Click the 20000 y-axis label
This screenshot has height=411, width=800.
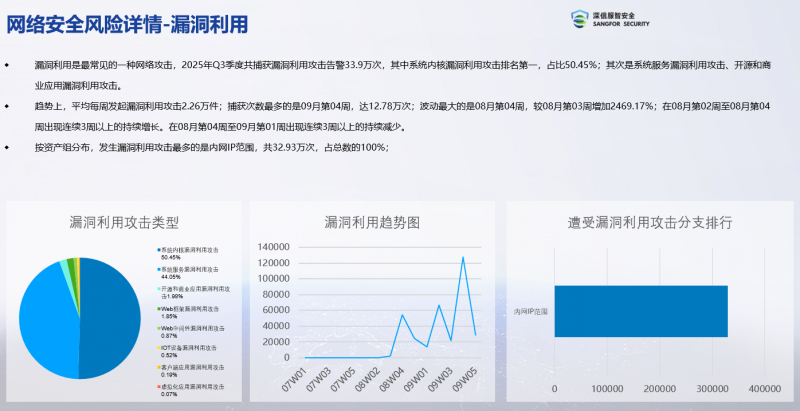tap(276, 342)
